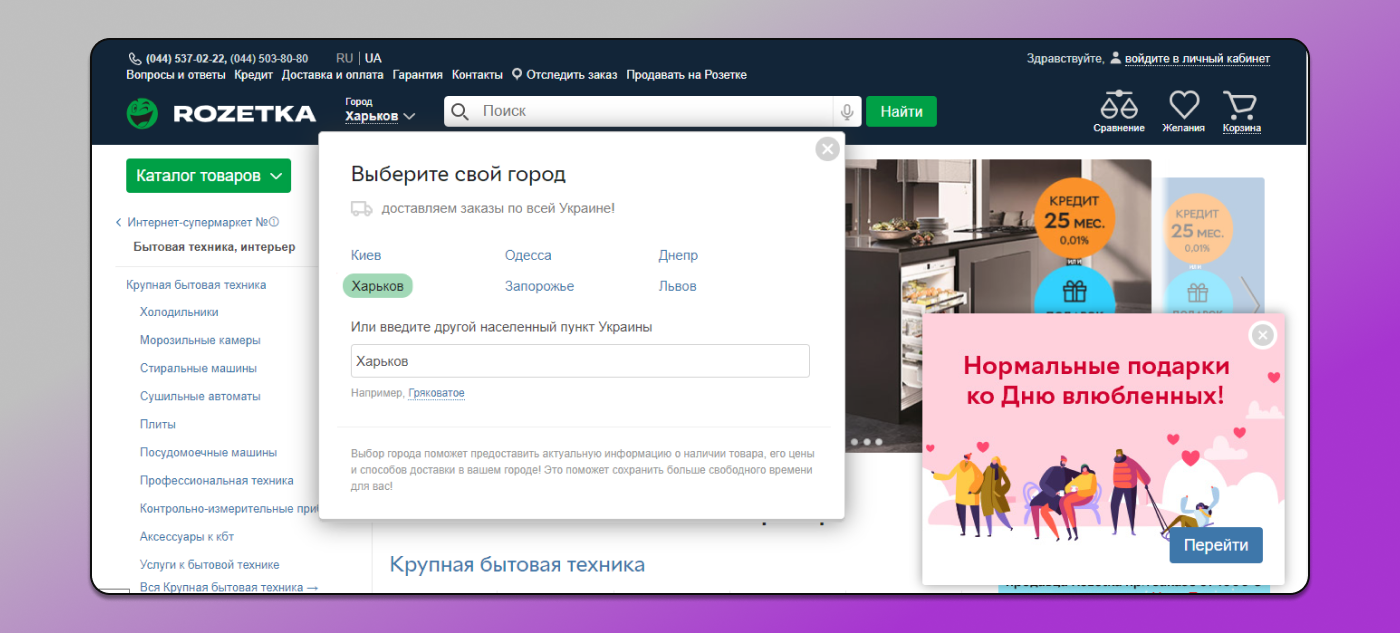
Task: Select the highlighted Харьков city
Action: 378,286
